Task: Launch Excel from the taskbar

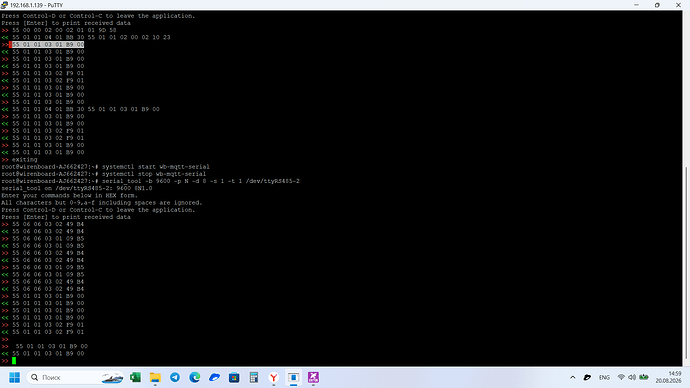Action: click(135, 377)
